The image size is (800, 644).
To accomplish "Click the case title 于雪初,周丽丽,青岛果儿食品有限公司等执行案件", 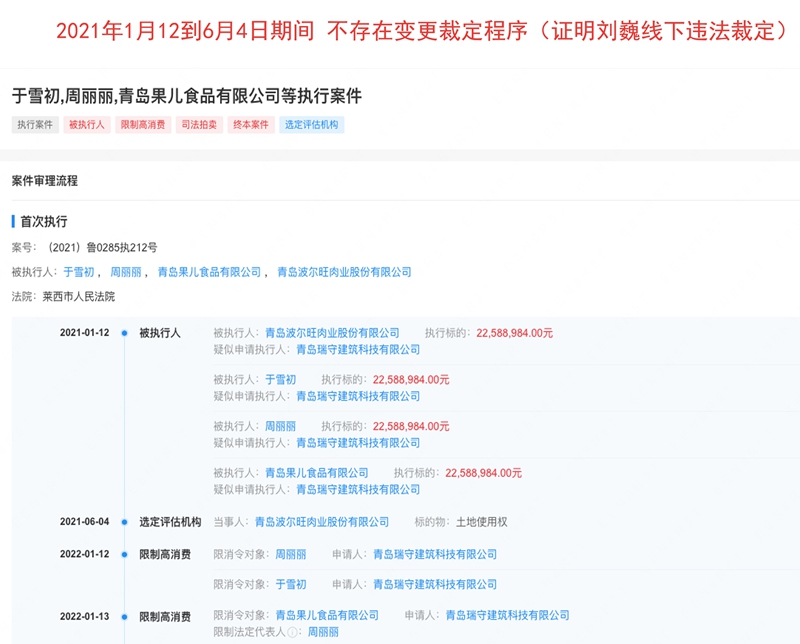I will (187, 95).
